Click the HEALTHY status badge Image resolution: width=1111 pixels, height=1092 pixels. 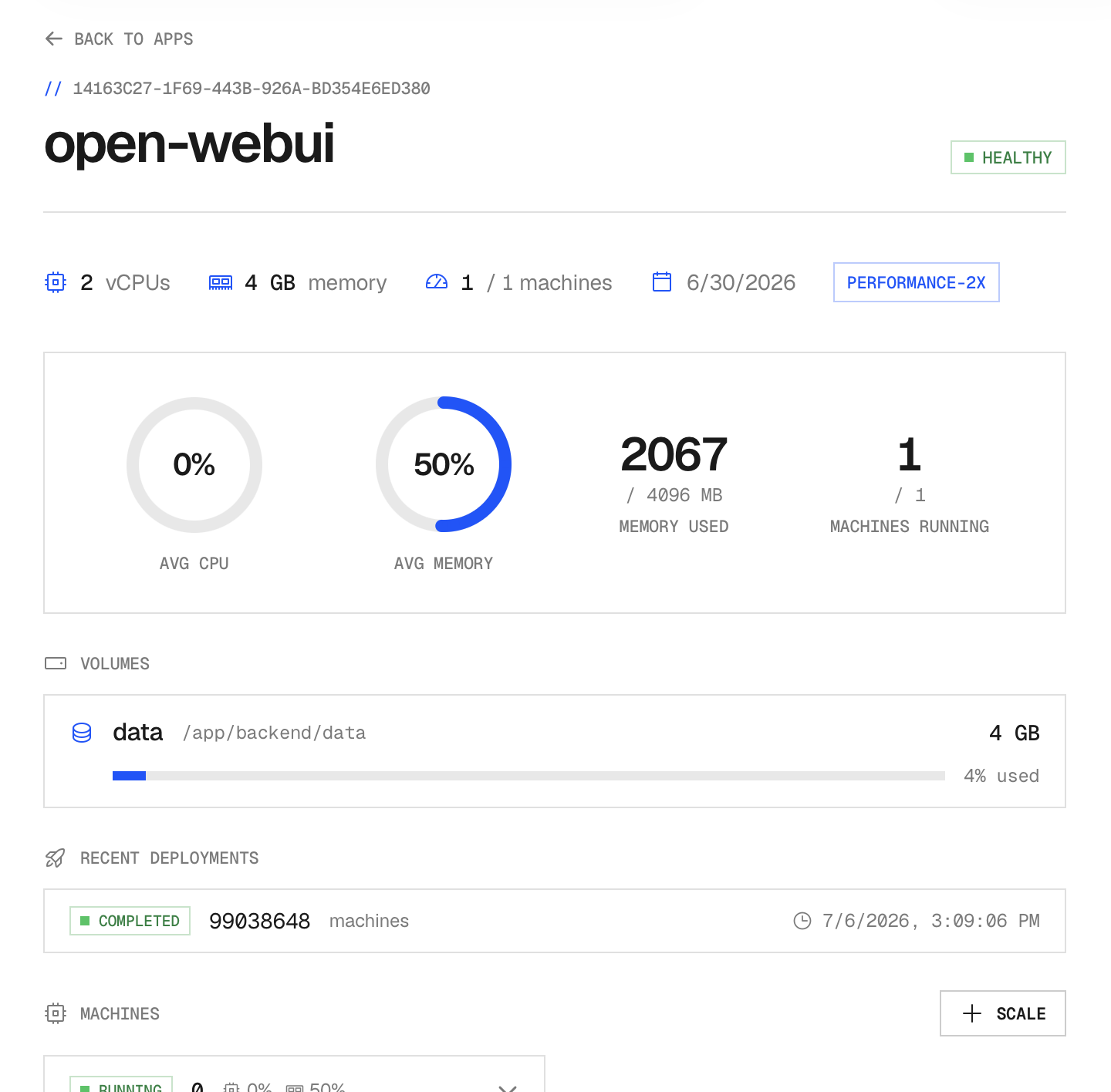pos(1008,157)
